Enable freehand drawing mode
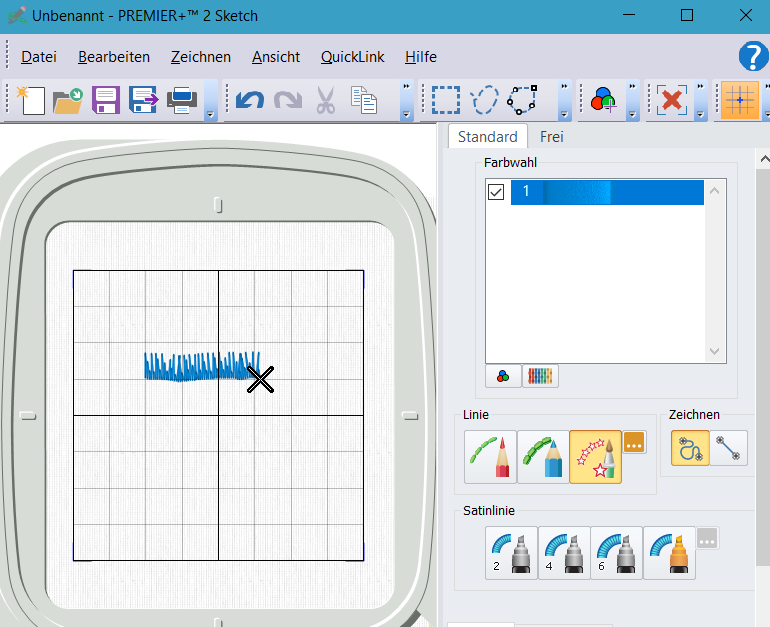 (690, 448)
